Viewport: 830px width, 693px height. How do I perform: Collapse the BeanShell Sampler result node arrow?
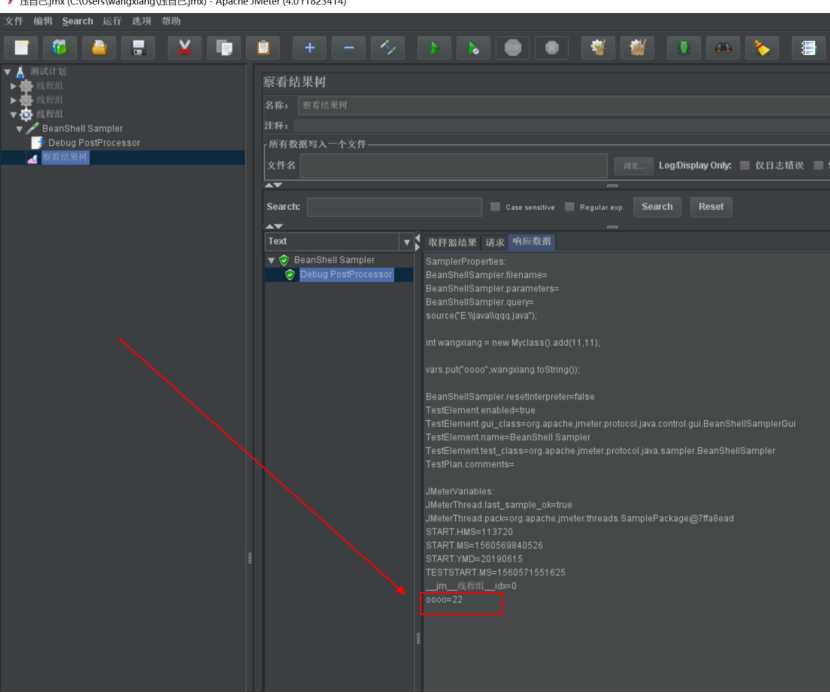[x=271, y=260]
